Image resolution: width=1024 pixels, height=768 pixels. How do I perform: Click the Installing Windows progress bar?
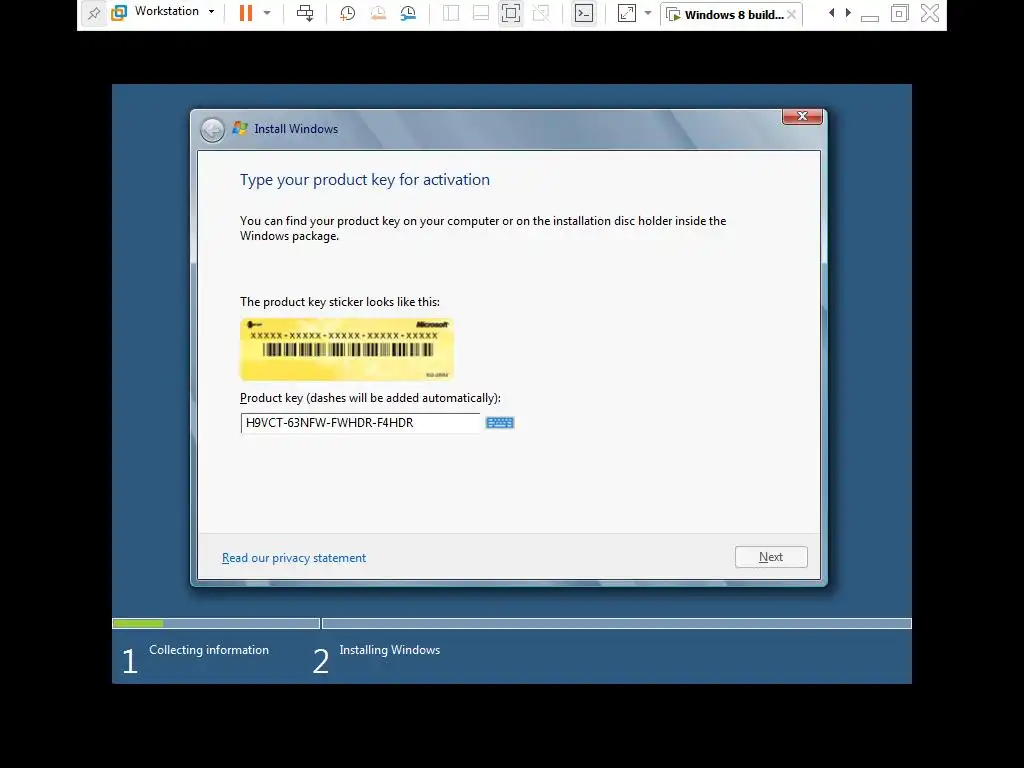point(616,624)
